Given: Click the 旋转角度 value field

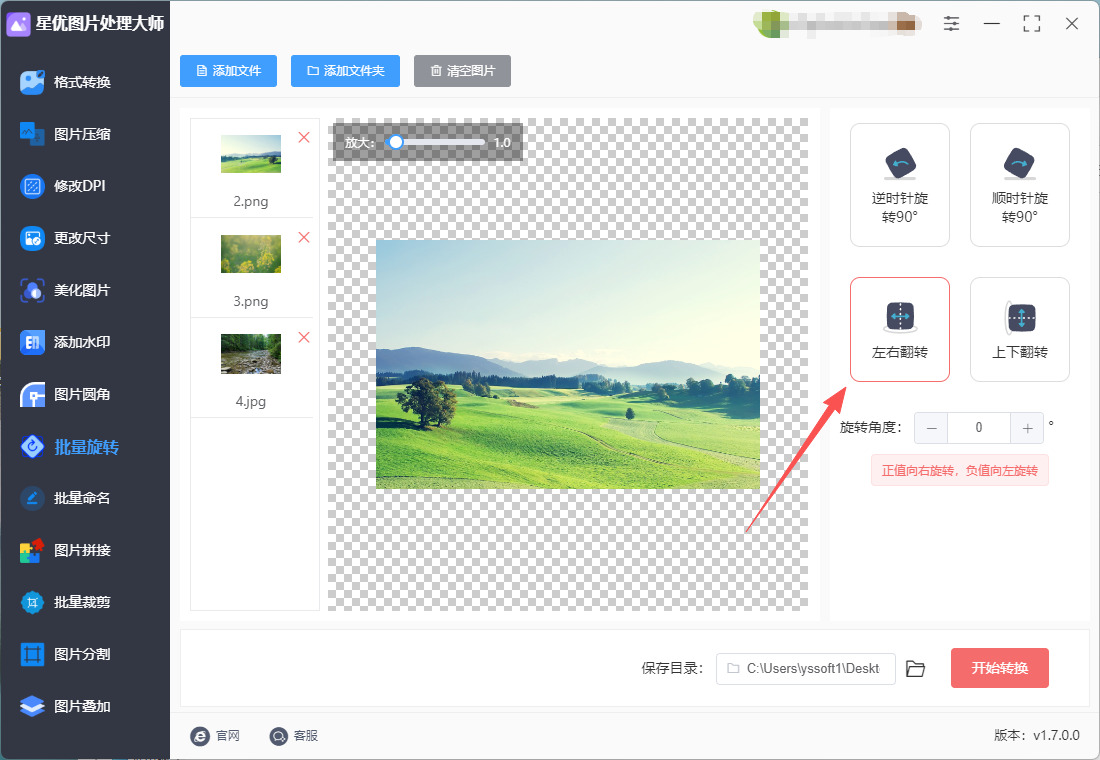Looking at the screenshot, I should pos(979,428).
